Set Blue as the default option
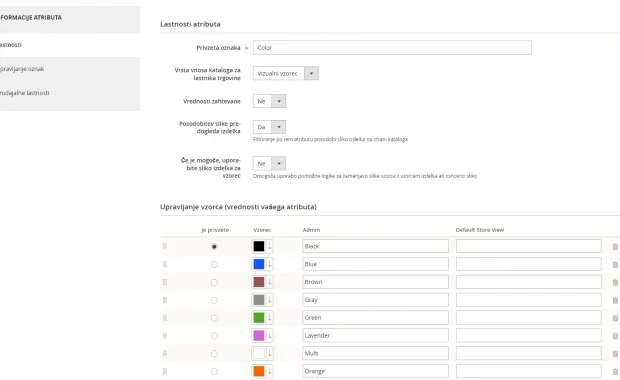Image resolution: width=620 pixels, height=380 pixels. 214,264
